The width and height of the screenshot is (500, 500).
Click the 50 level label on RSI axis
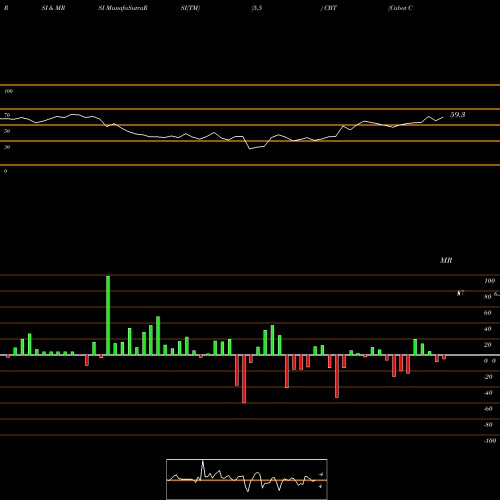(x=7, y=131)
